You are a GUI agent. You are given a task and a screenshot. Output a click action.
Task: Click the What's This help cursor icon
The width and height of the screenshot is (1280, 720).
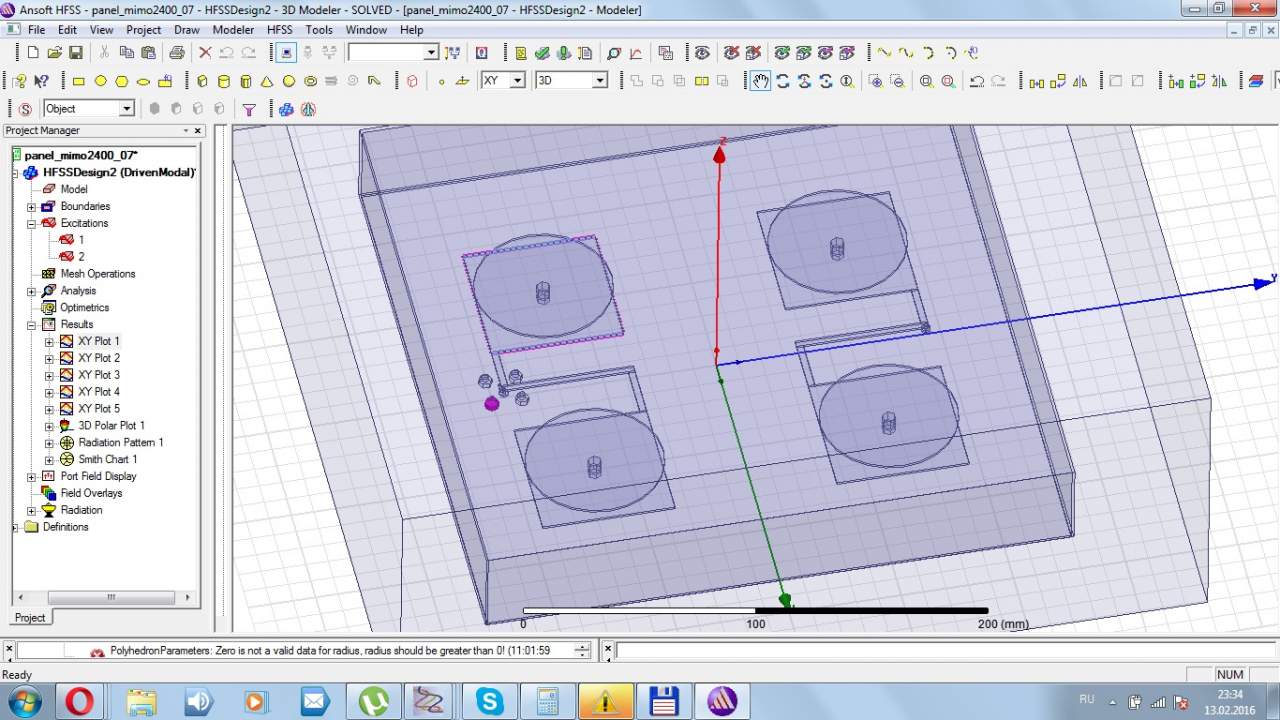pos(41,81)
